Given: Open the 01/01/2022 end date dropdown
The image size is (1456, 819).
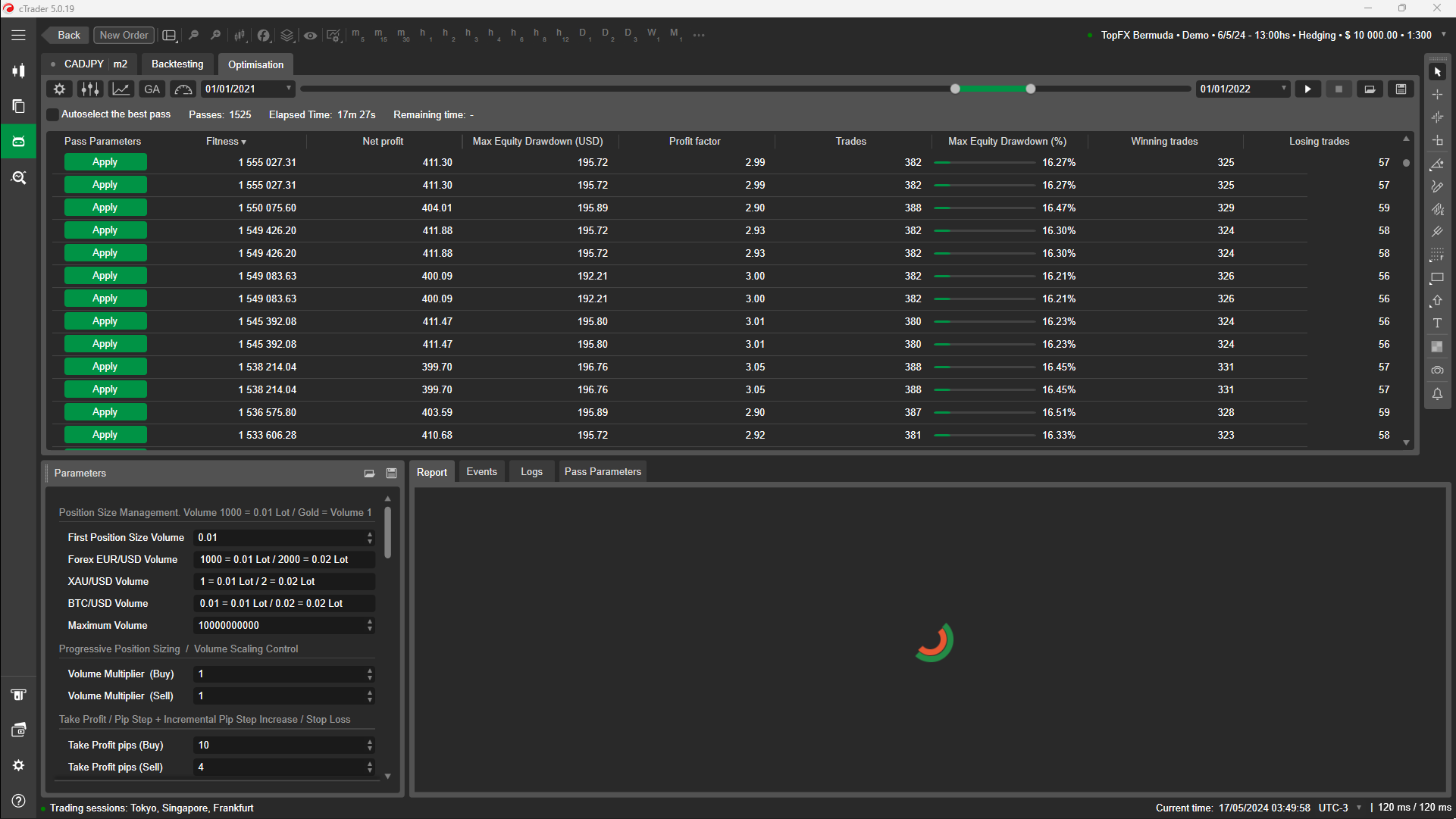Looking at the screenshot, I should tap(1242, 89).
